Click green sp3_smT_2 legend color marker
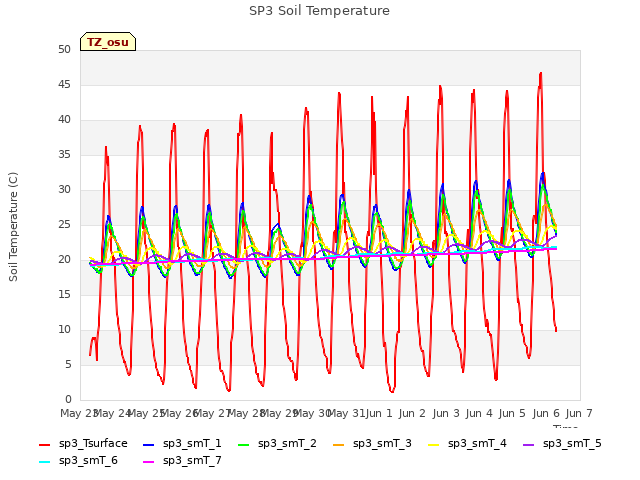 click(244, 444)
